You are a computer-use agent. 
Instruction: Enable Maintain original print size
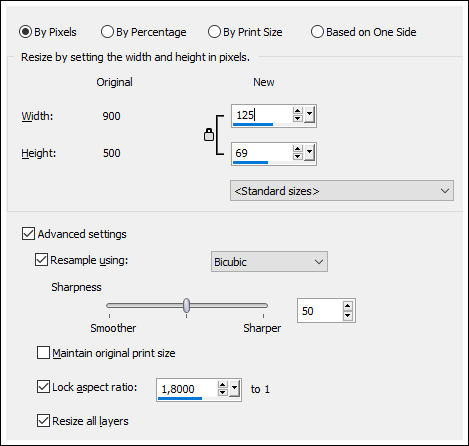pos(43,353)
